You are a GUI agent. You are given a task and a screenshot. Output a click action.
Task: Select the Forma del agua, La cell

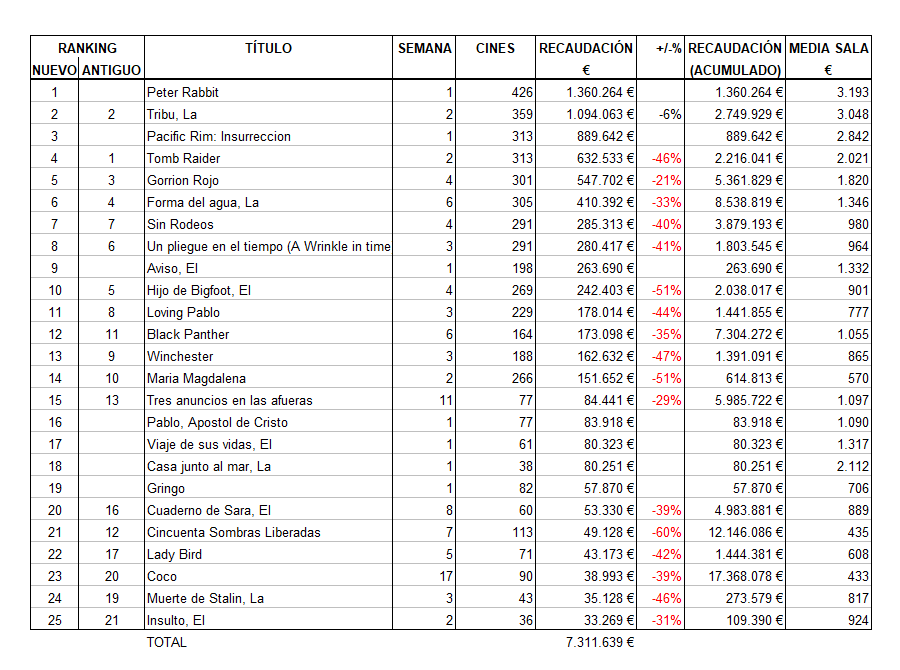coord(203,202)
